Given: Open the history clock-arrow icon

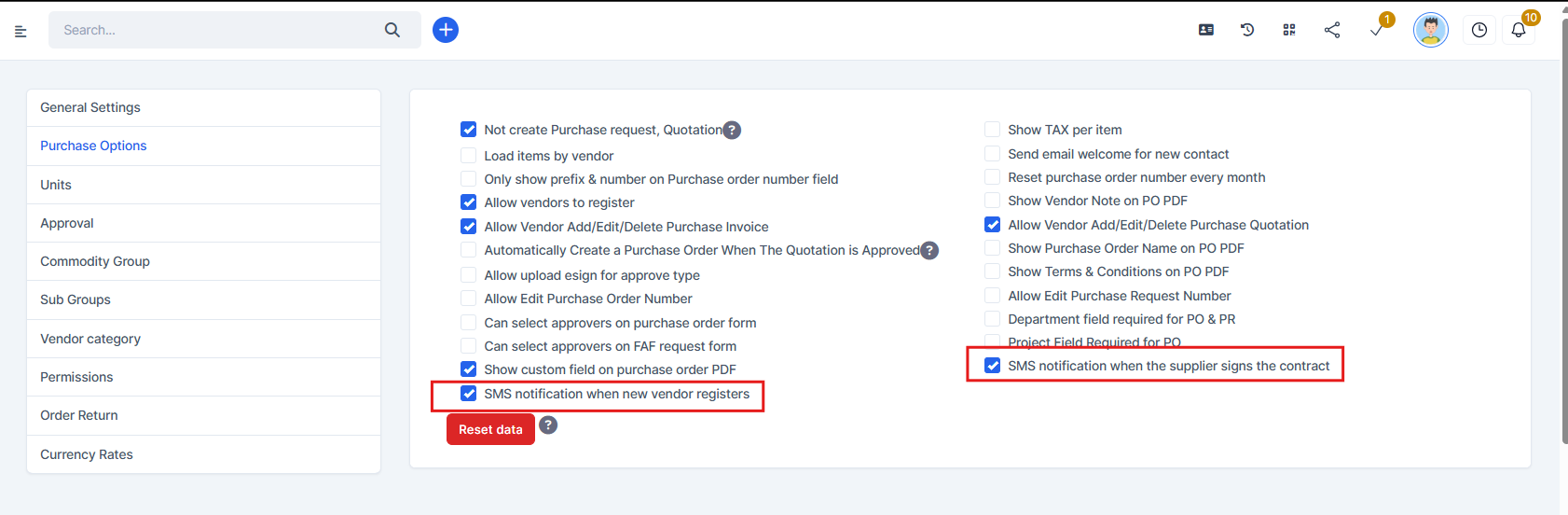Looking at the screenshot, I should coord(1247,30).
